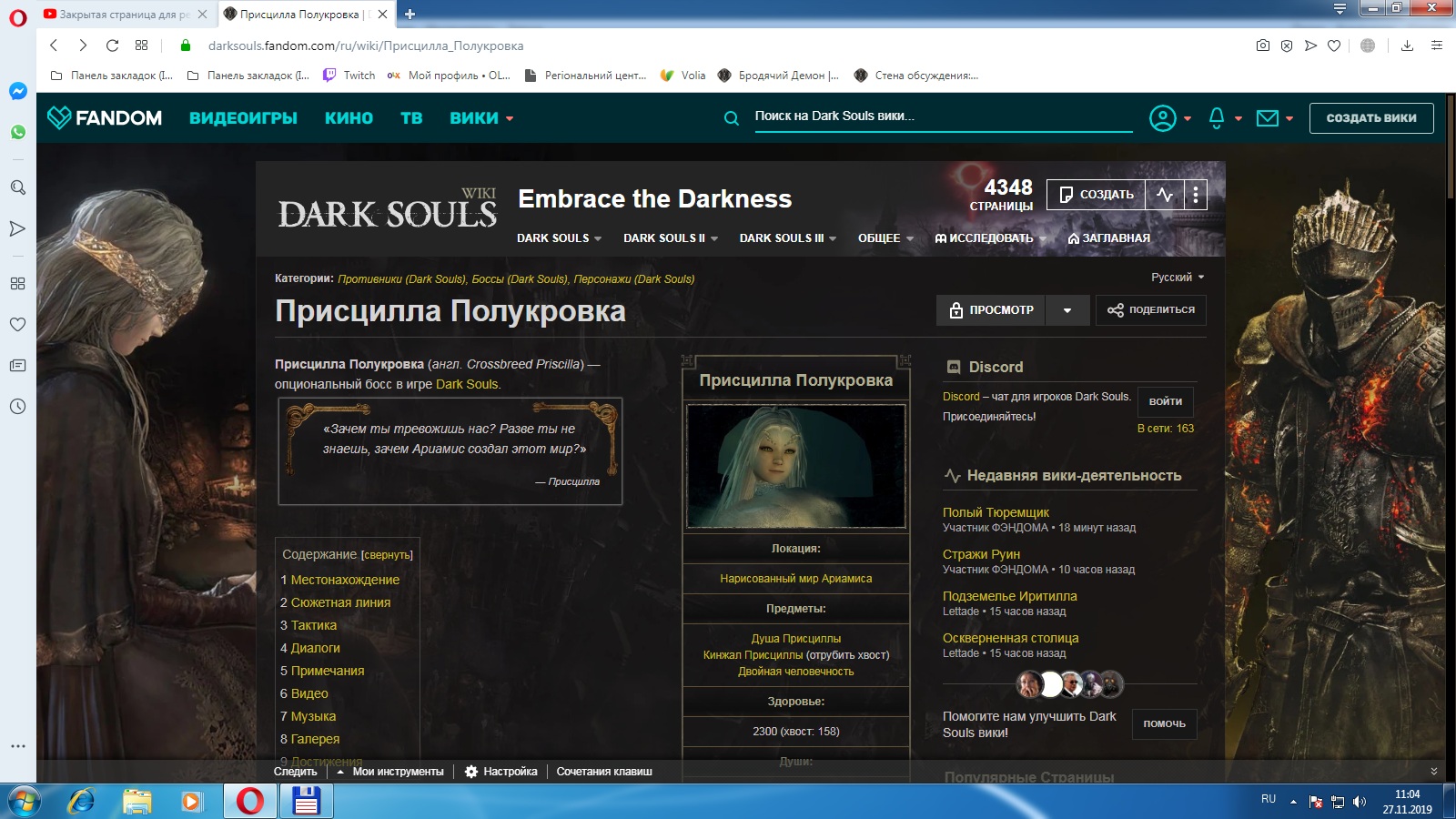The height and width of the screenshot is (819, 1456).
Task: Expand ИССЛЕДОВАТЬ navigation menu
Action: click(990, 238)
